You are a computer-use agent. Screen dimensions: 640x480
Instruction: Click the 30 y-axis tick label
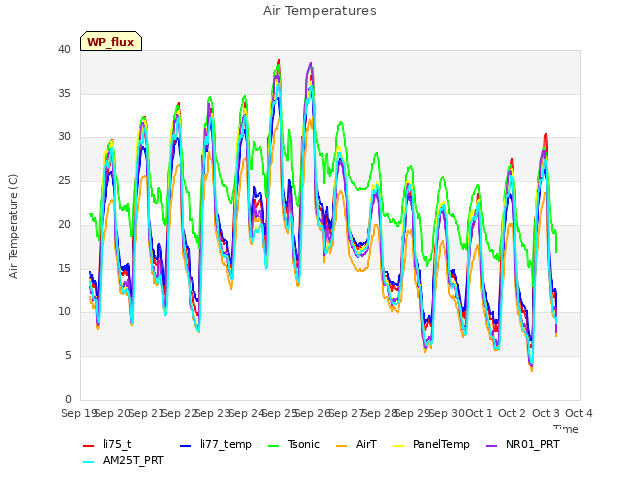(64, 137)
